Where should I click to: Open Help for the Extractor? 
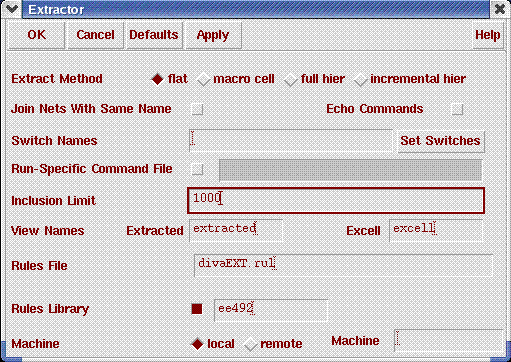487,35
